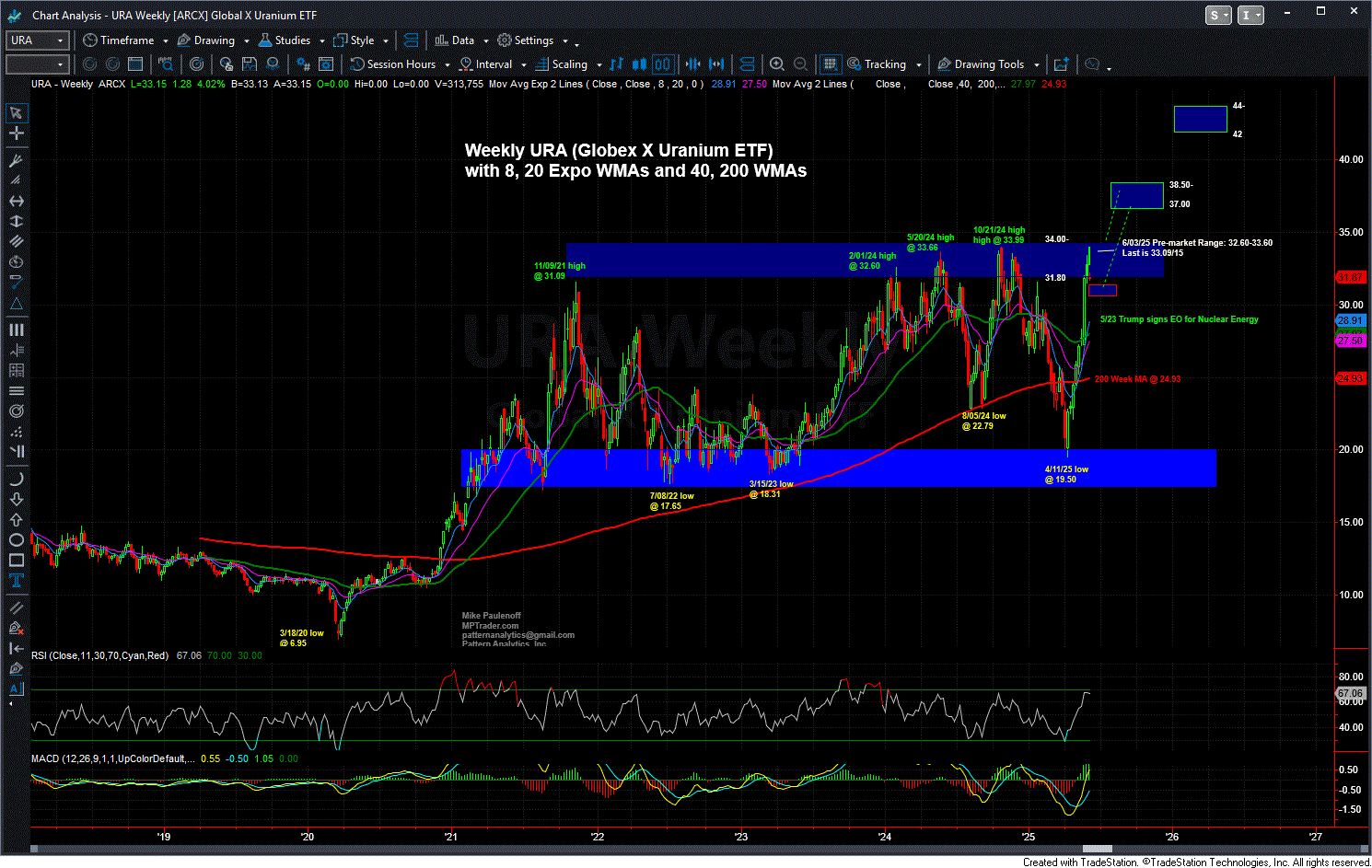This screenshot has width=1372, height=868.
Task: Click the blue 42-44 target box
Action: [1201, 119]
